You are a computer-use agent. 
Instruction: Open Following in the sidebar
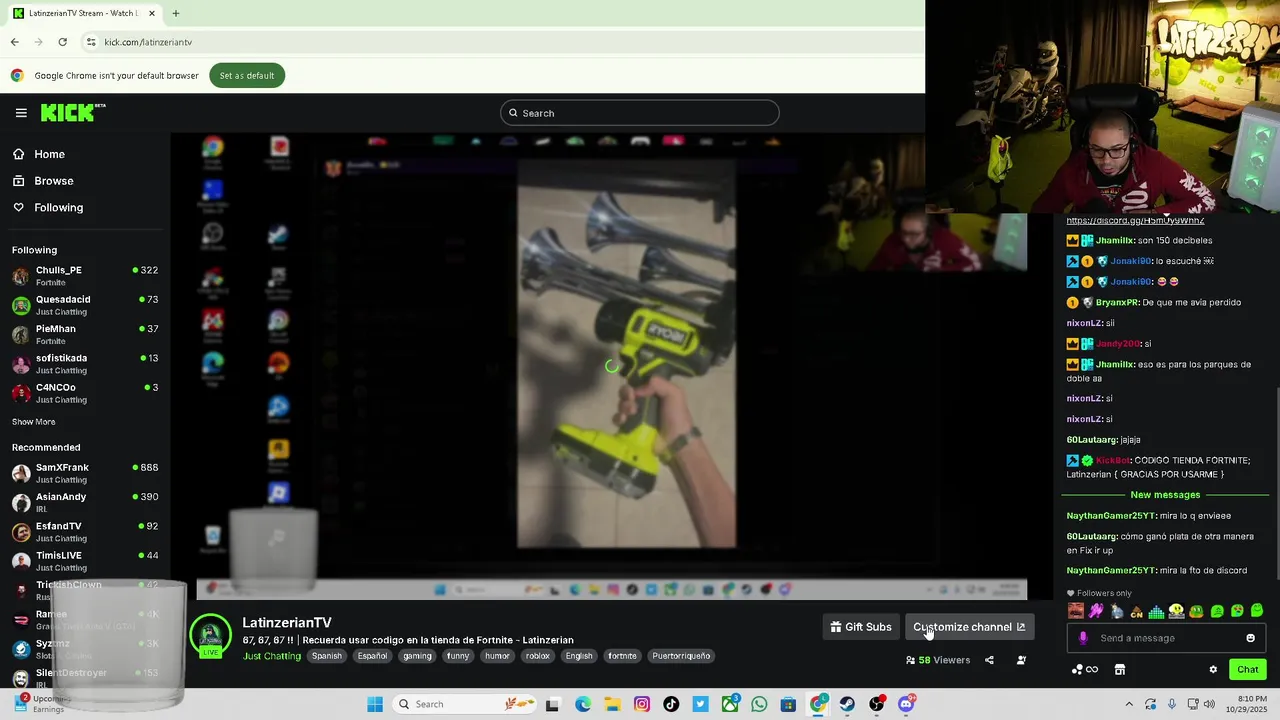[x=58, y=207]
